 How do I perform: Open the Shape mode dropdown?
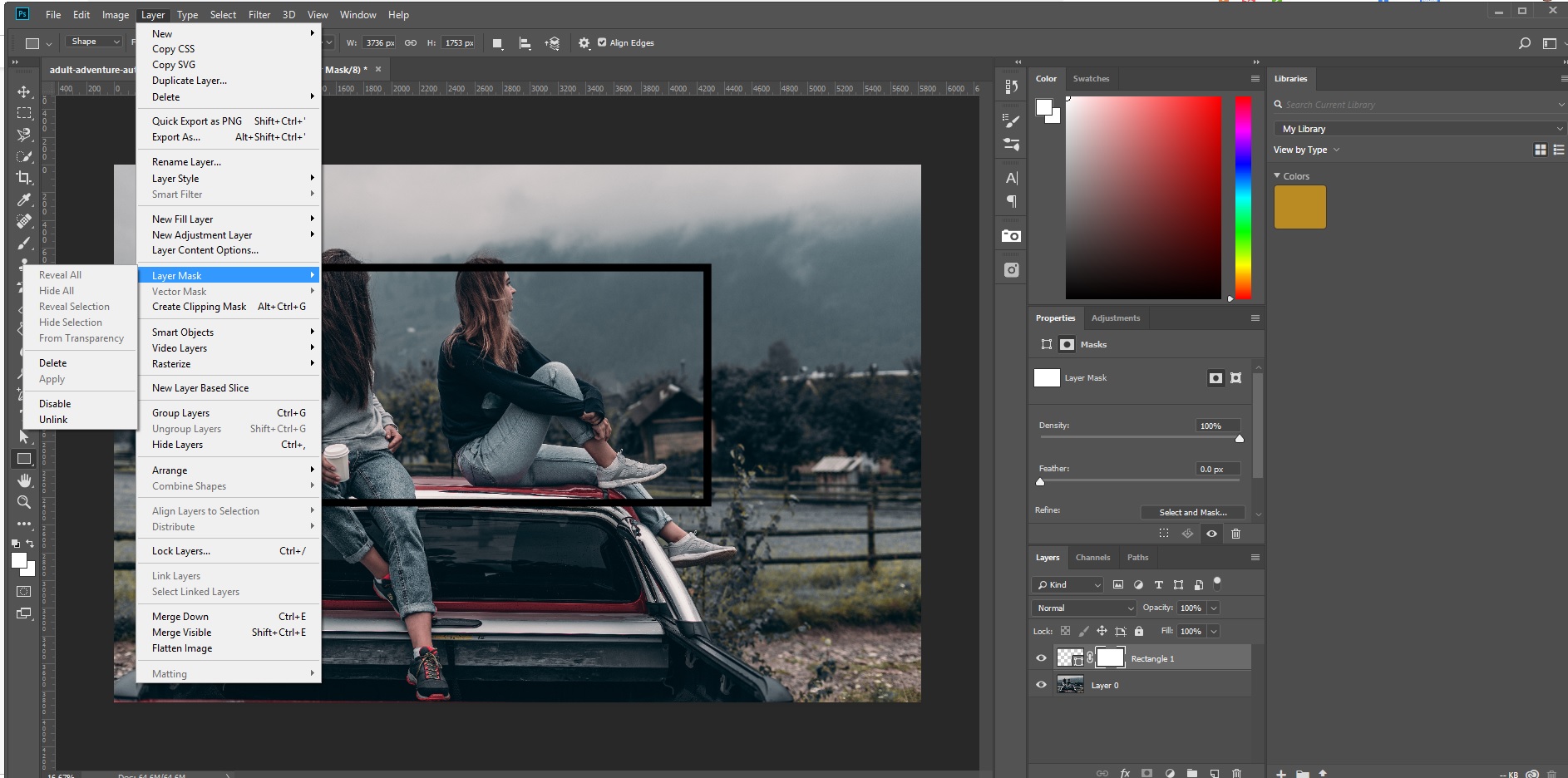(96, 42)
